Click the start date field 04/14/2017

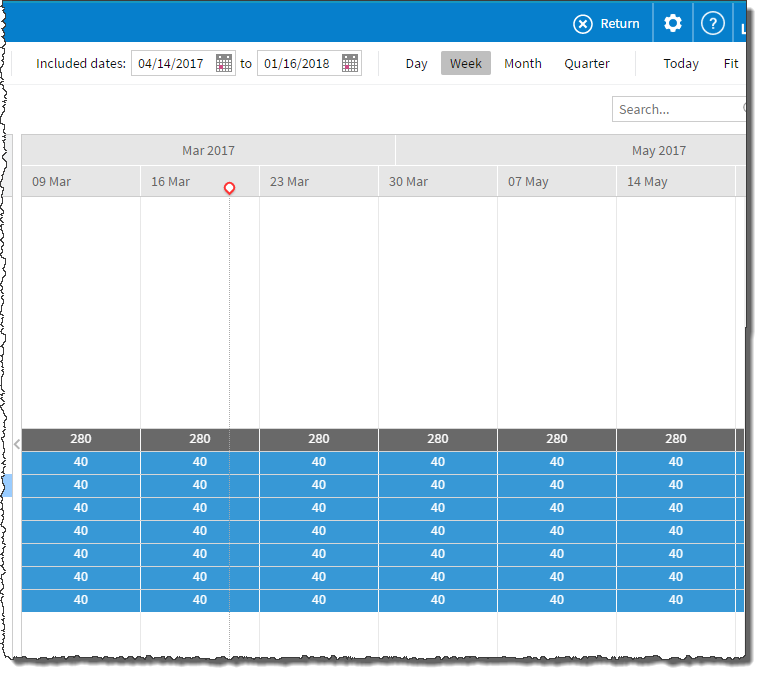(171, 64)
